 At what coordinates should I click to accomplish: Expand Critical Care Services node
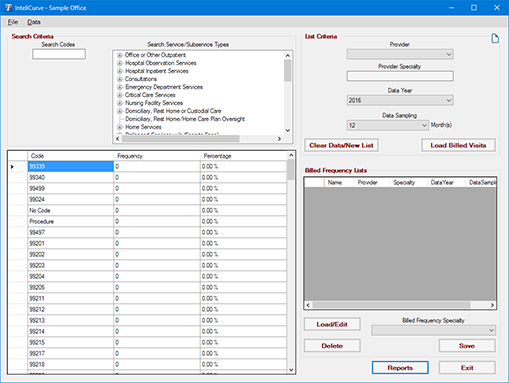[120, 95]
